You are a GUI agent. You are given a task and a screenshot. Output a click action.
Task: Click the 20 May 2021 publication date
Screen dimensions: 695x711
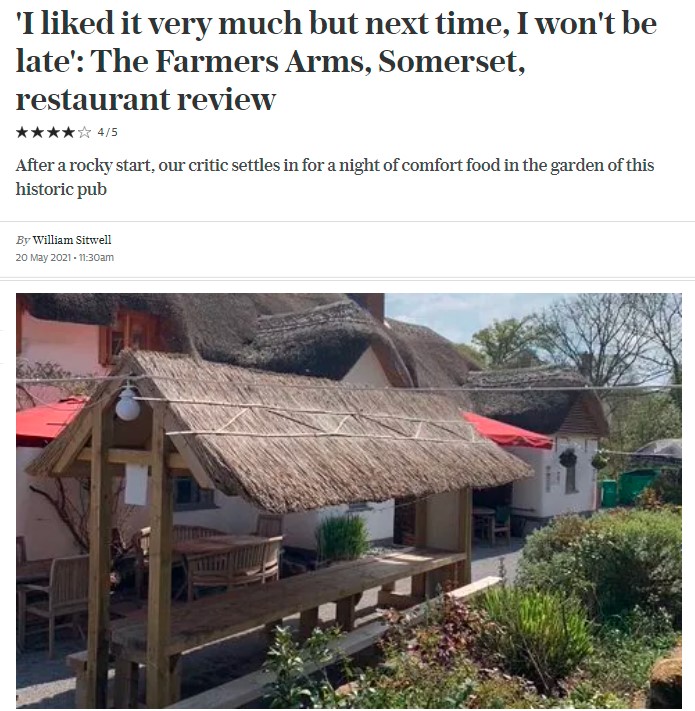coord(43,258)
